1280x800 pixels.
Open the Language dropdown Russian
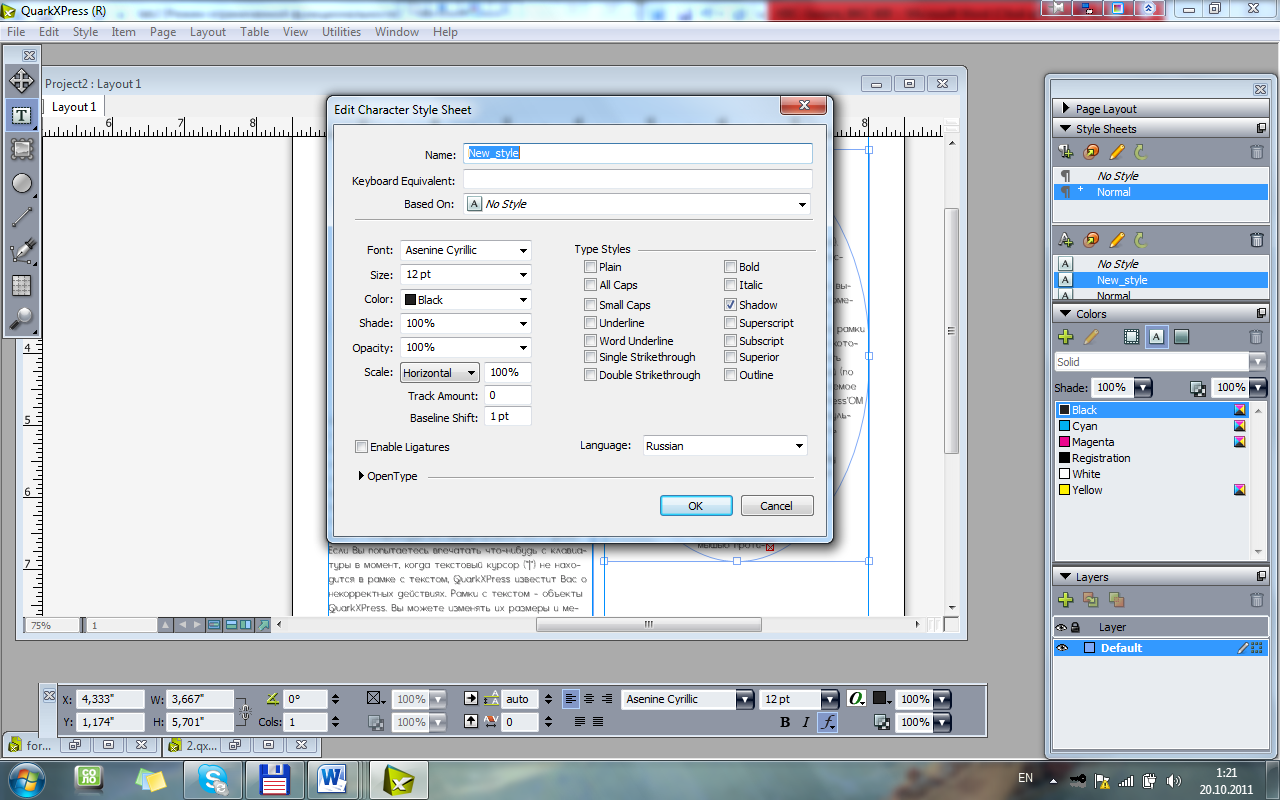(x=725, y=446)
